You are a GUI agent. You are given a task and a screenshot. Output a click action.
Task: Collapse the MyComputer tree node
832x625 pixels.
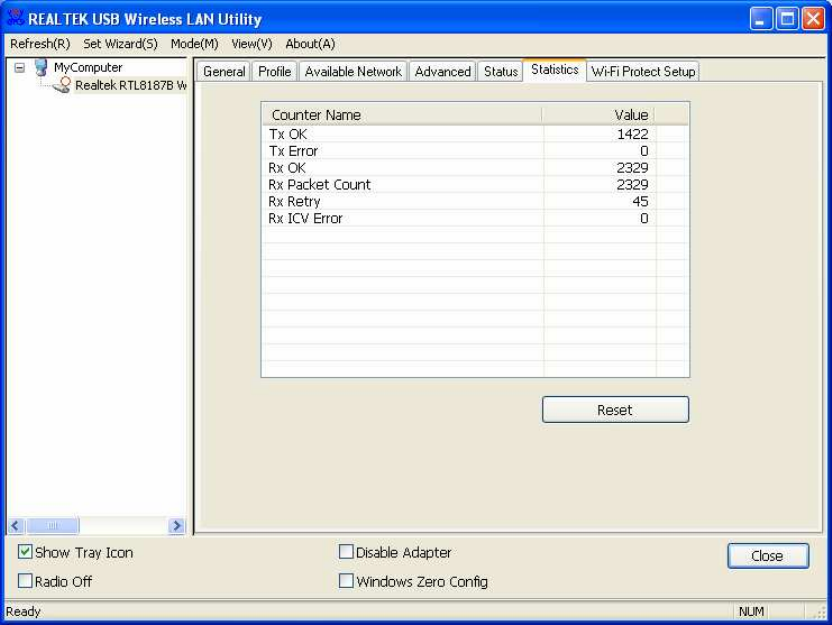[x=20, y=68]
